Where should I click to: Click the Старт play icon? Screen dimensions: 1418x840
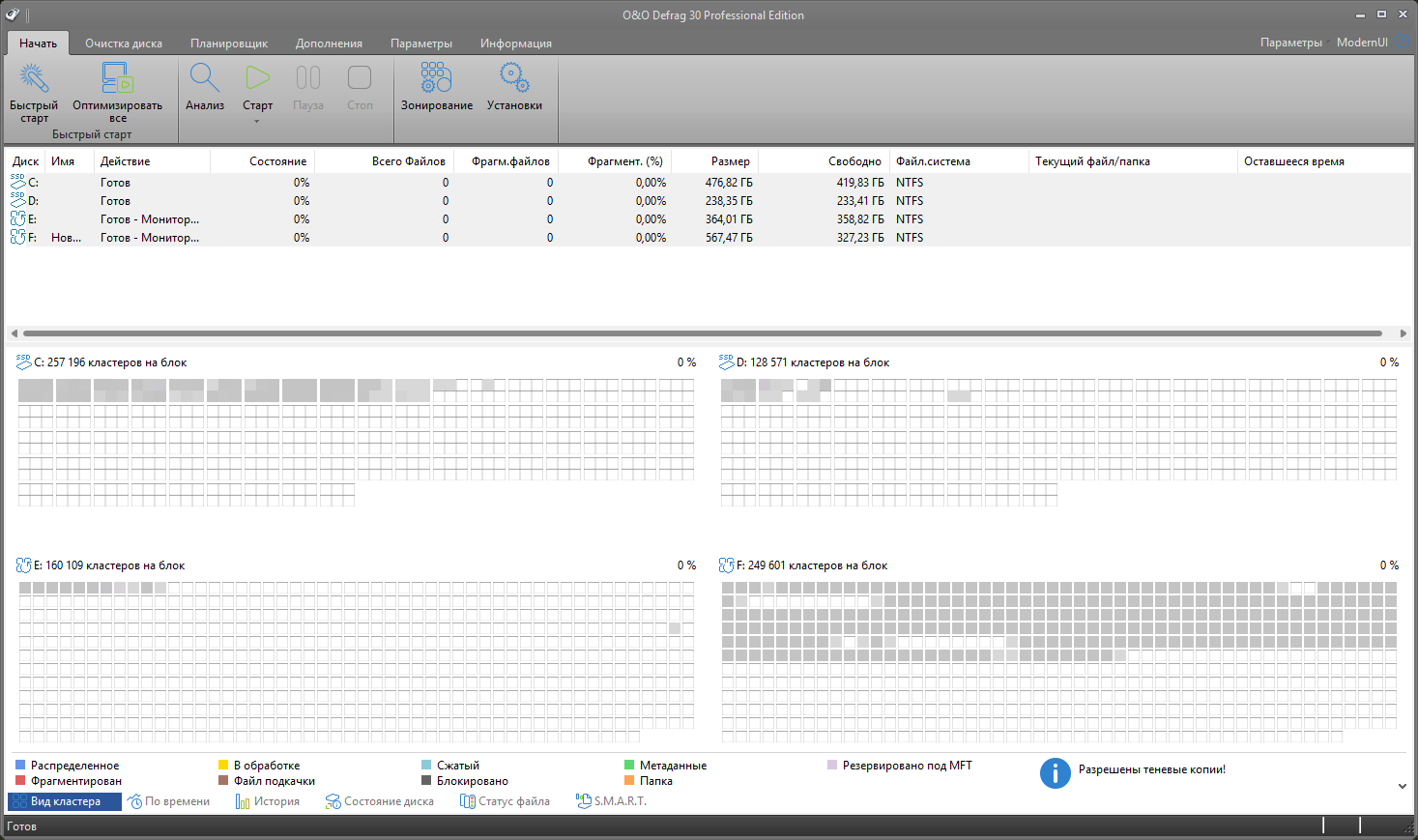tap(257, 77)
